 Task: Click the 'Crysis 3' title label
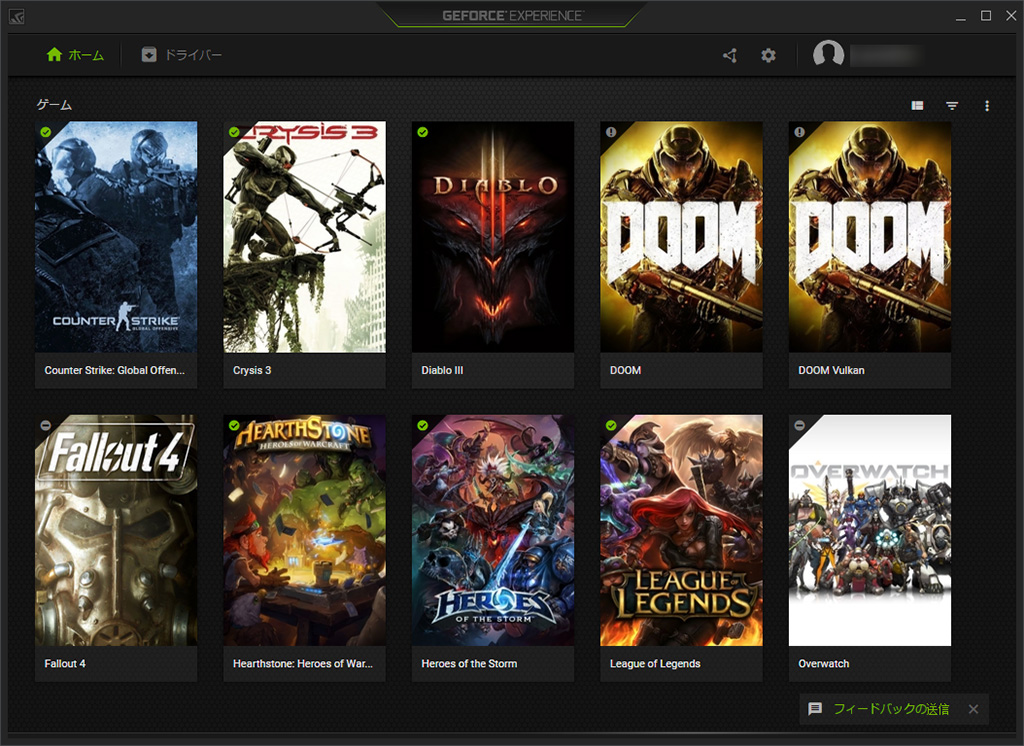(252, 370)
